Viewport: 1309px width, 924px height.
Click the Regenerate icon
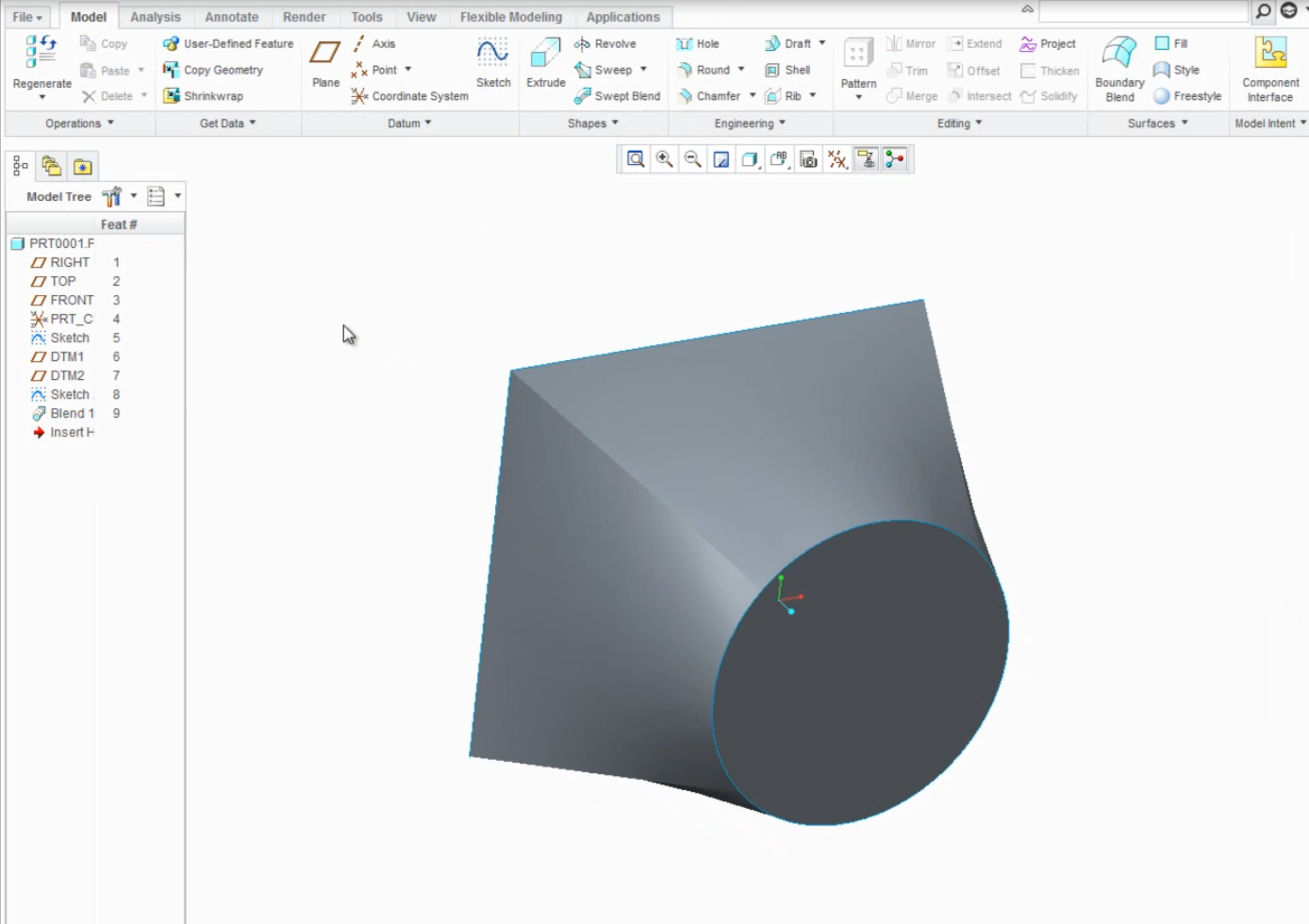pyautogui.click(x=41, y=52)
